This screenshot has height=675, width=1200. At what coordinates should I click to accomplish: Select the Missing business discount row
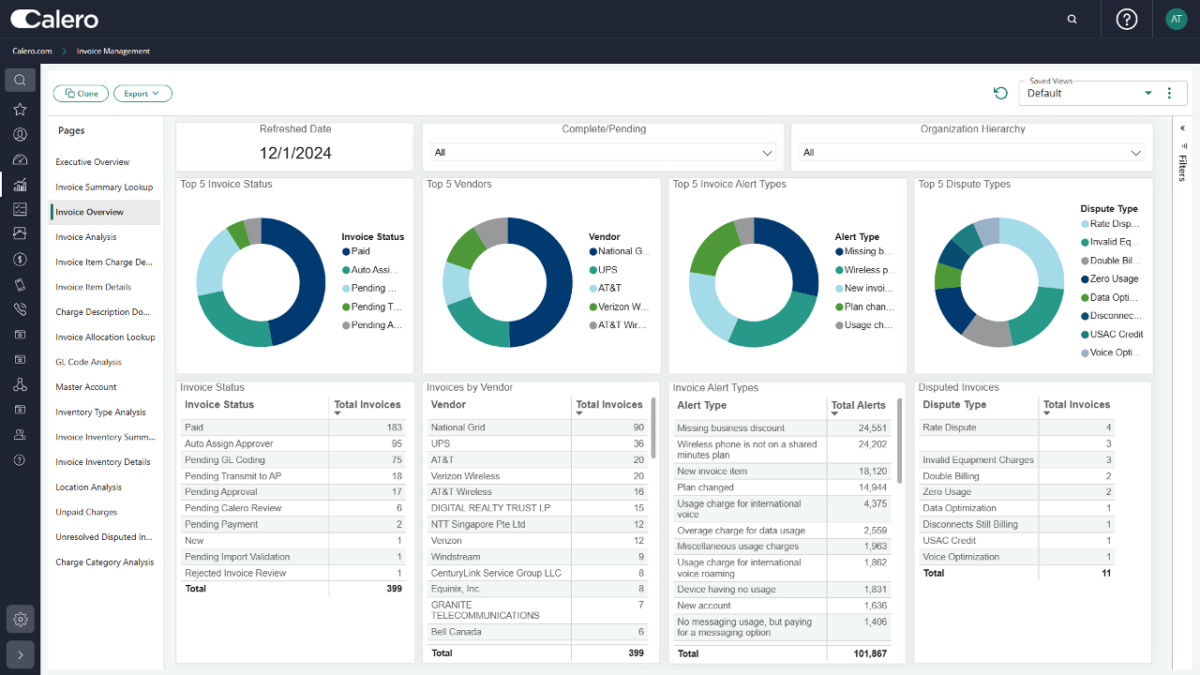(x=783, y=428)
